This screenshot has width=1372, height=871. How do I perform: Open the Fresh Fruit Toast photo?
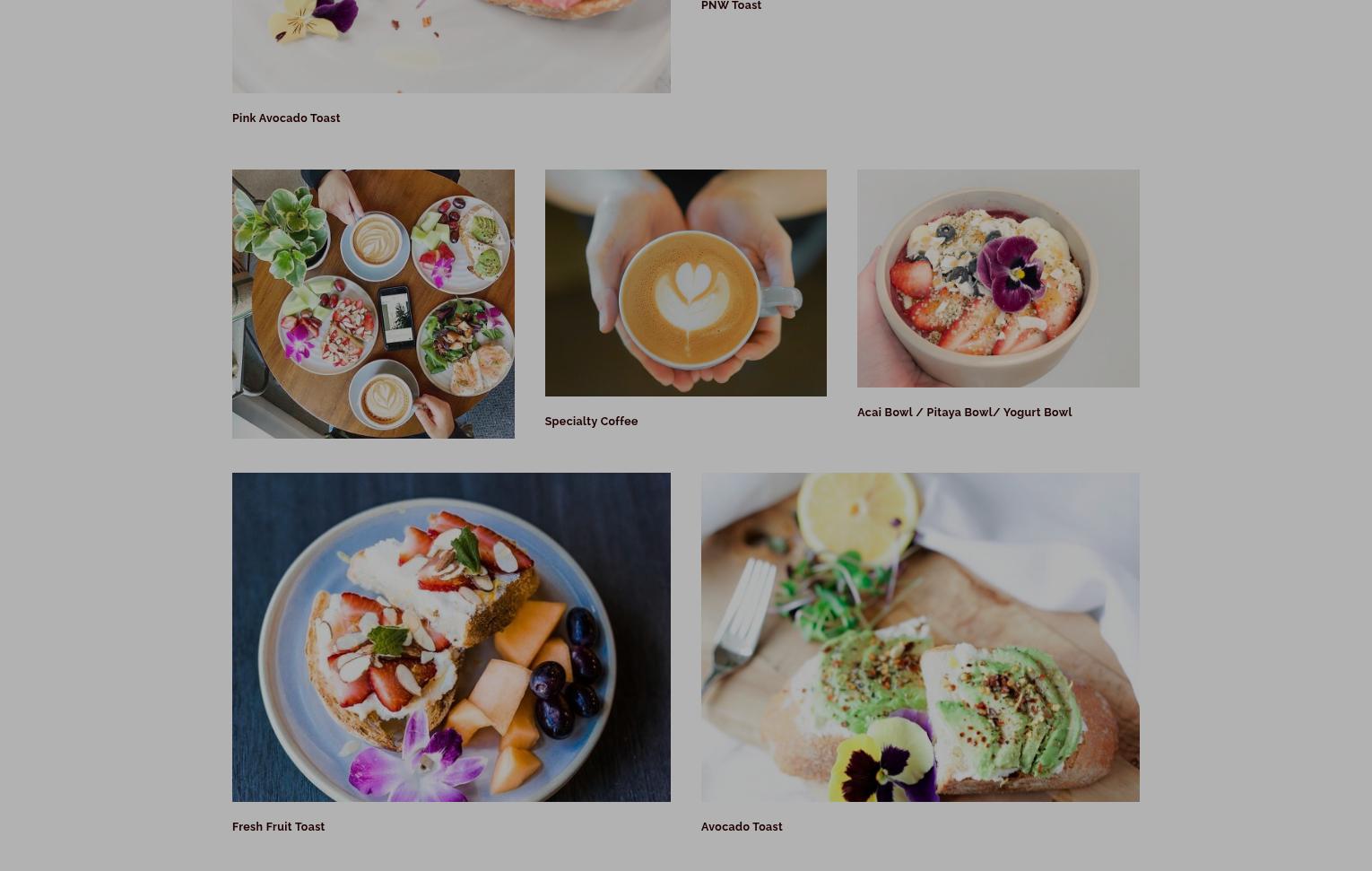tap(451, 637)
